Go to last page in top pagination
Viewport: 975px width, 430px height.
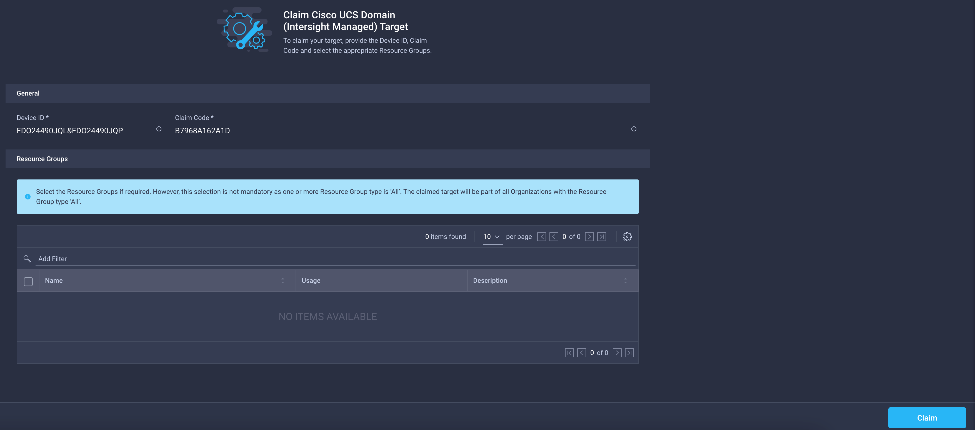click(601, 237)
